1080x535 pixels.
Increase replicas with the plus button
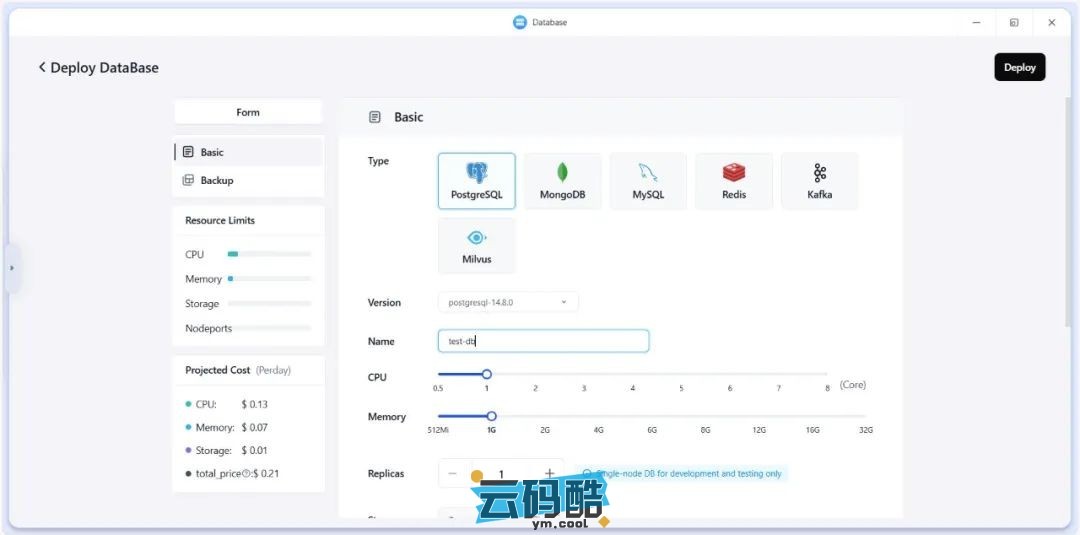coord(549,473)
